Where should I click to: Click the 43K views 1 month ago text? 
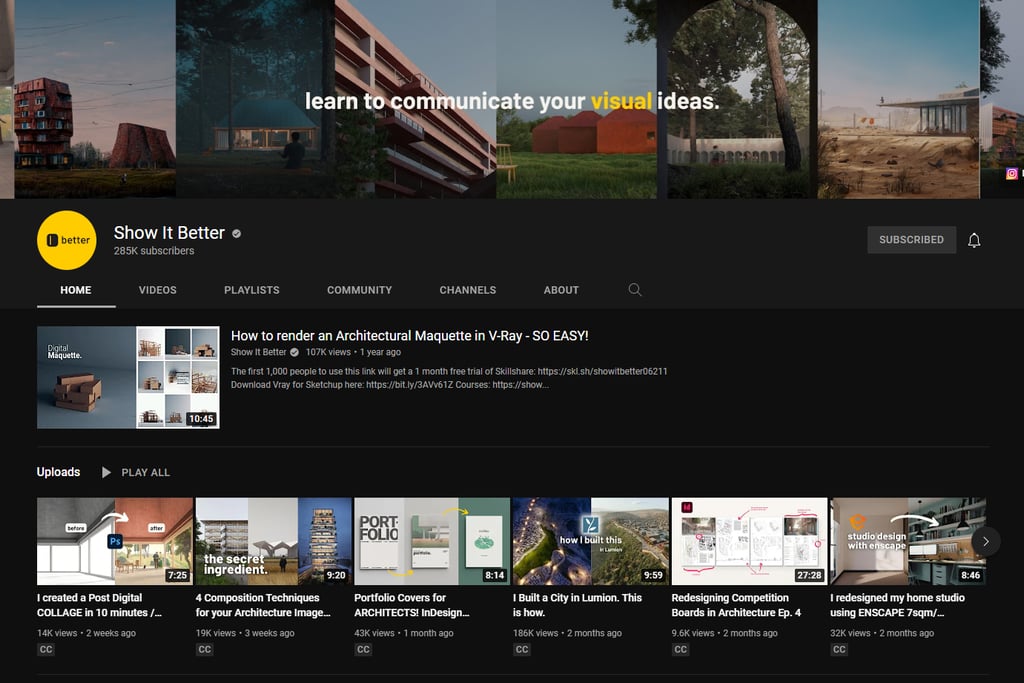[x=404, y=633]
